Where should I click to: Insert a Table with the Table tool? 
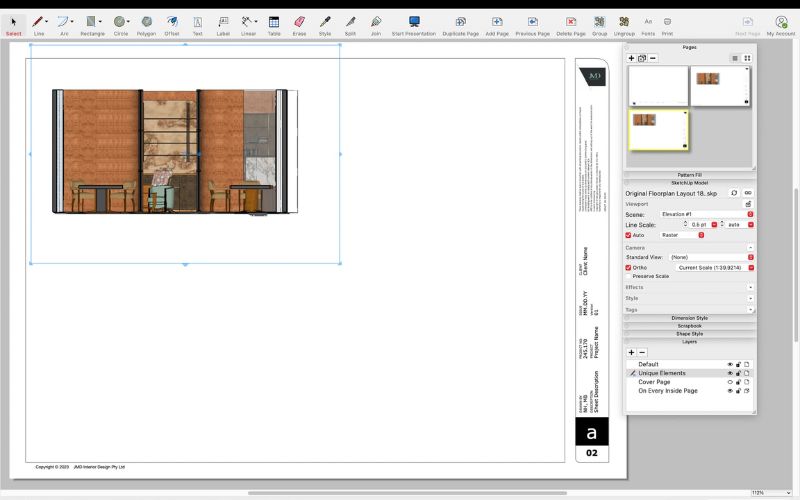point(274,25)
